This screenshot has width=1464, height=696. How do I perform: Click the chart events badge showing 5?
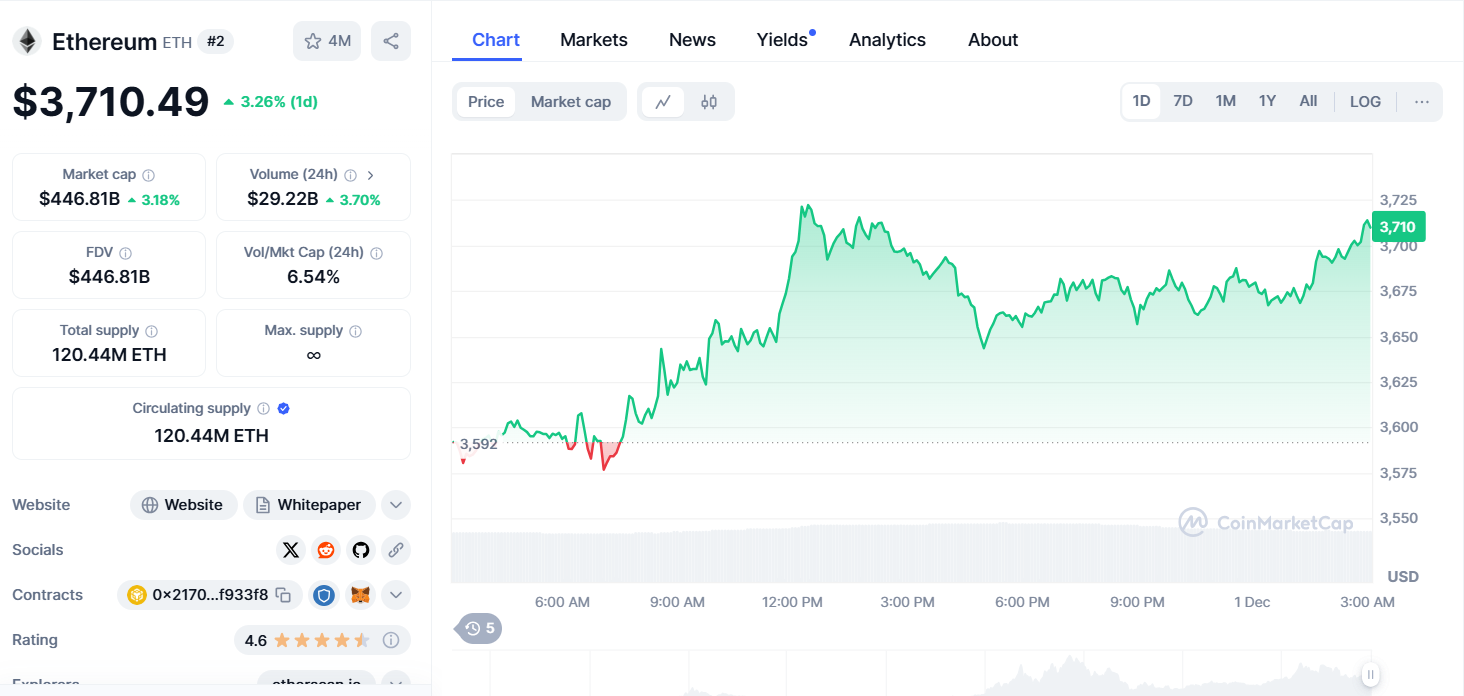point(480,628)
